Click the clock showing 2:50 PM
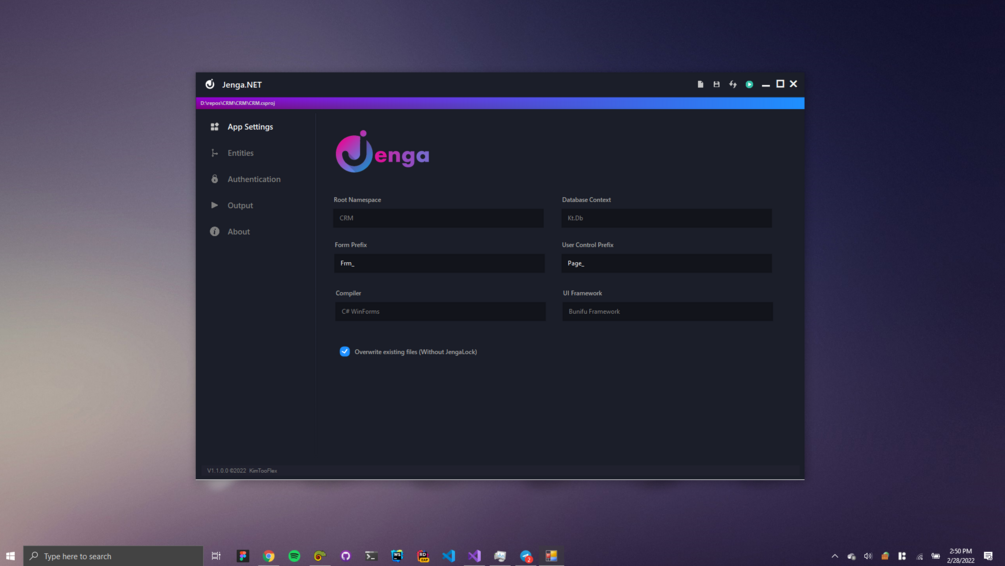The image size is (1005, 566). [960, 556]
